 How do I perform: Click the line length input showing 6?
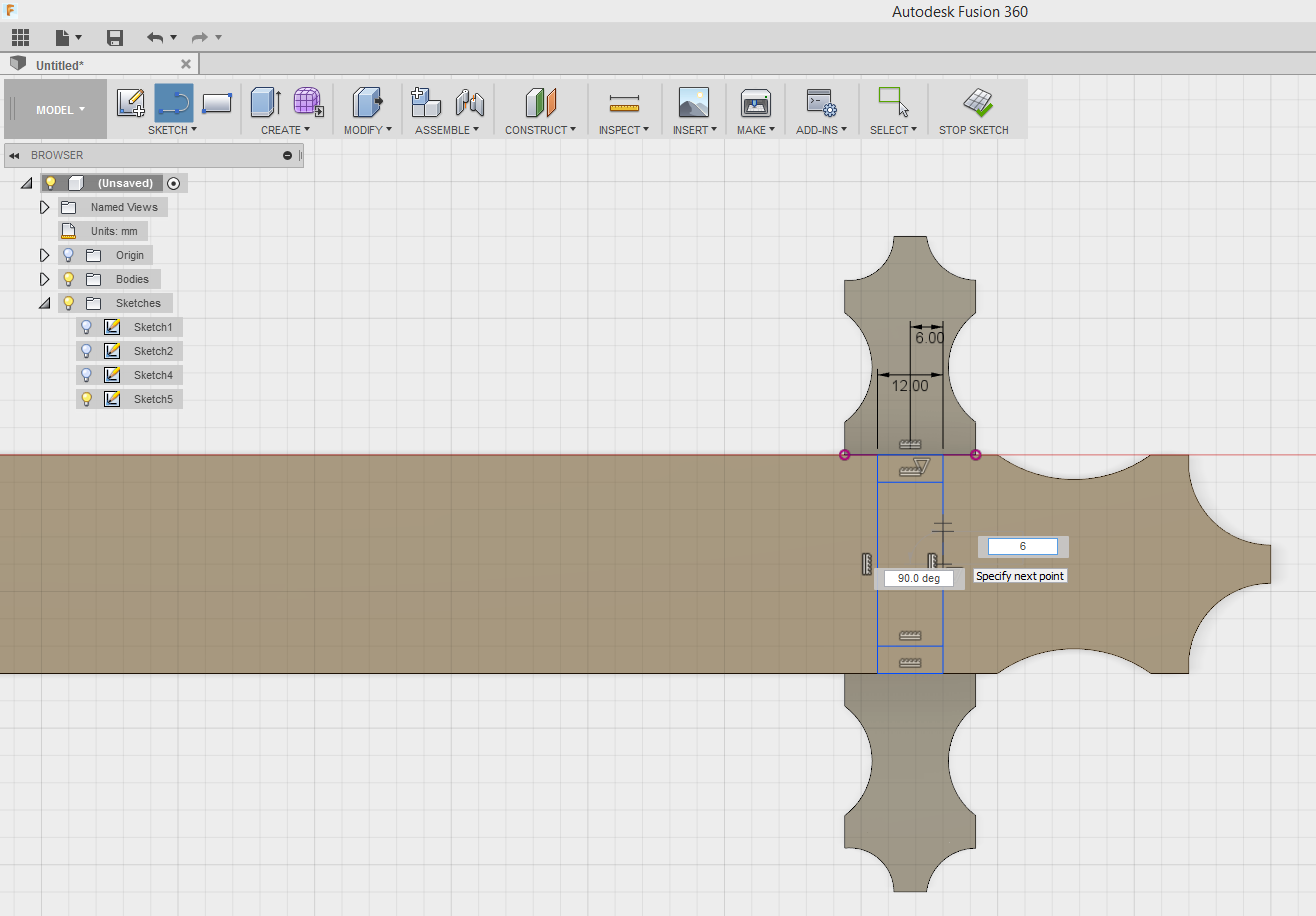1022,546
